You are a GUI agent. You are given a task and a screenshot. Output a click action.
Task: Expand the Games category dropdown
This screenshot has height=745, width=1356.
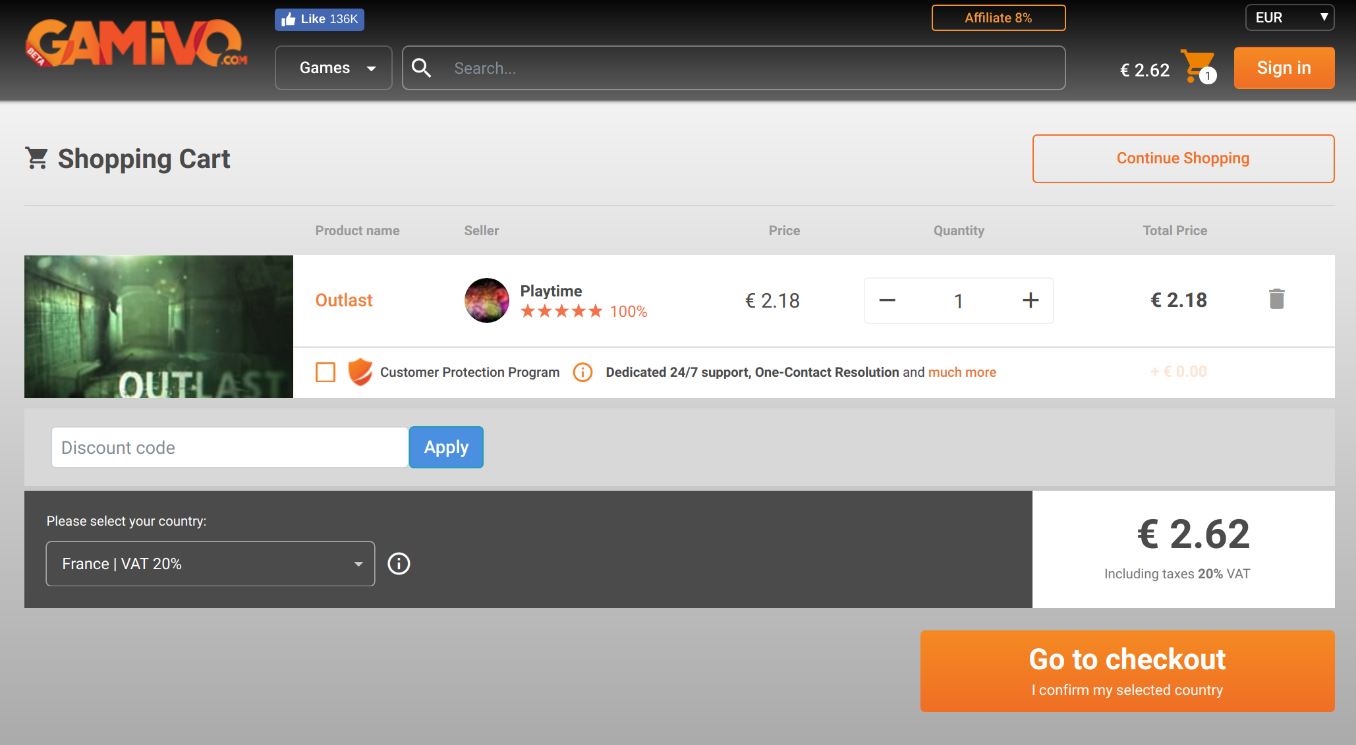[334, 68]
